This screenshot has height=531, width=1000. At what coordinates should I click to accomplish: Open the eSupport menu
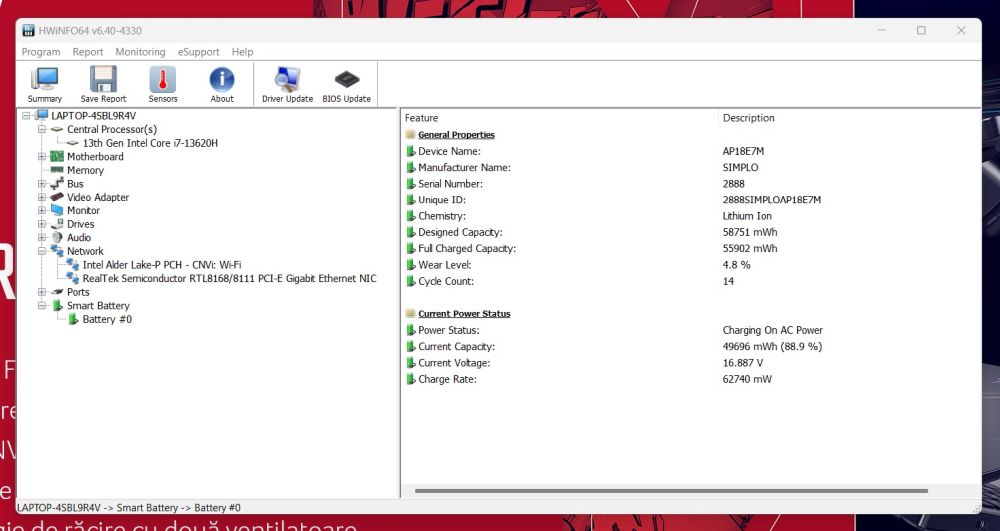198,52
